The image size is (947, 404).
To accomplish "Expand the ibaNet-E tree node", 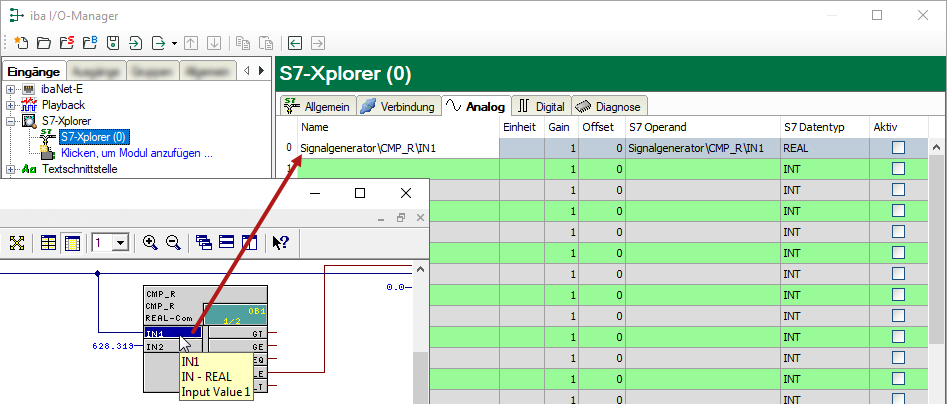I will [11, 89].
